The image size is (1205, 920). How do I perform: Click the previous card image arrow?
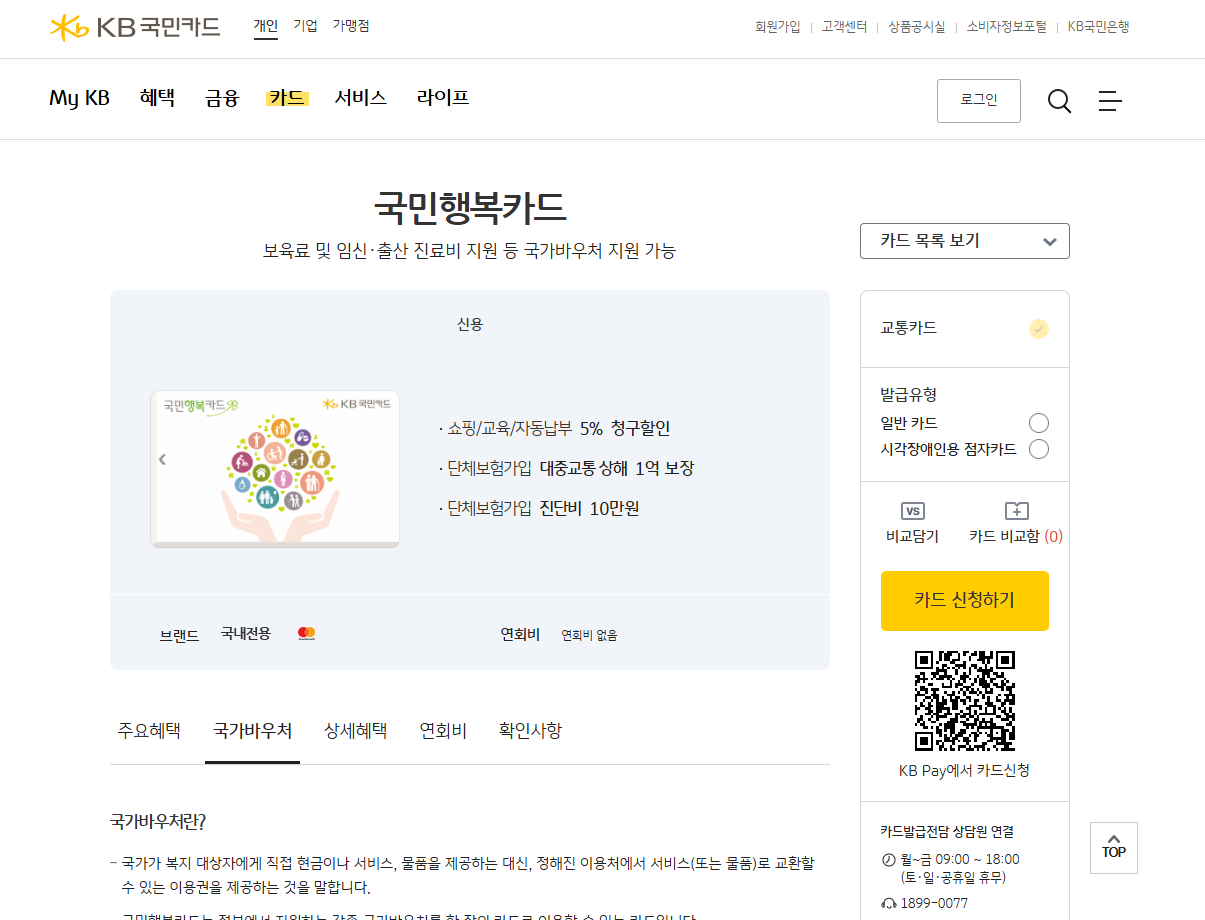[x=162, y=460]
